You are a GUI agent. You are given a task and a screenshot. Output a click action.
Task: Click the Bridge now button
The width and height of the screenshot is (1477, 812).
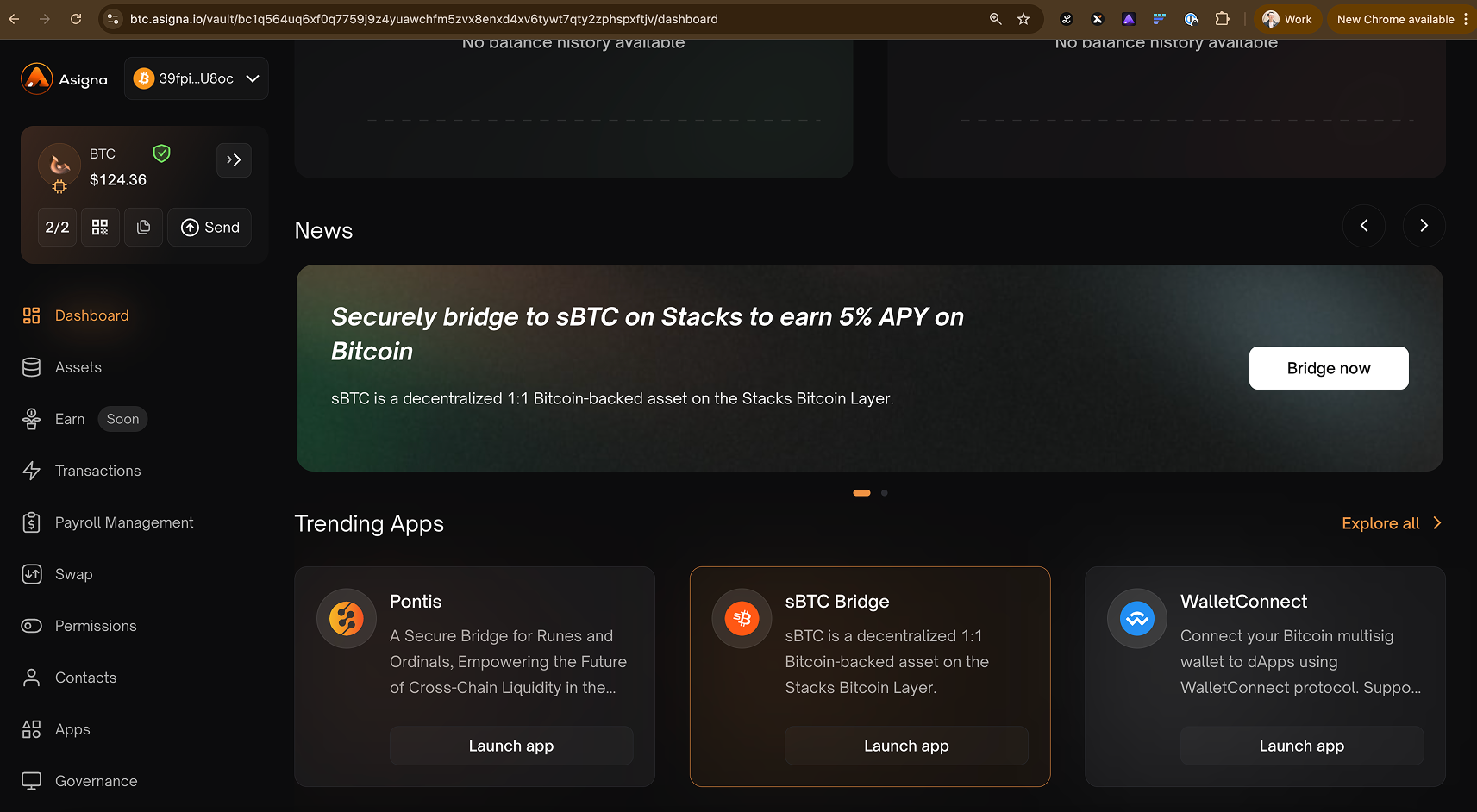(x=1328, y=368)
